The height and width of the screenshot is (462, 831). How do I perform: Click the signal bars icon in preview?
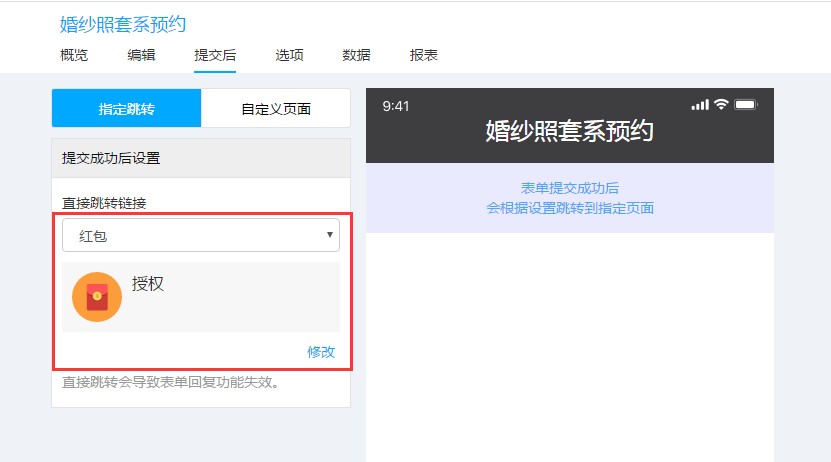point(700,104)
